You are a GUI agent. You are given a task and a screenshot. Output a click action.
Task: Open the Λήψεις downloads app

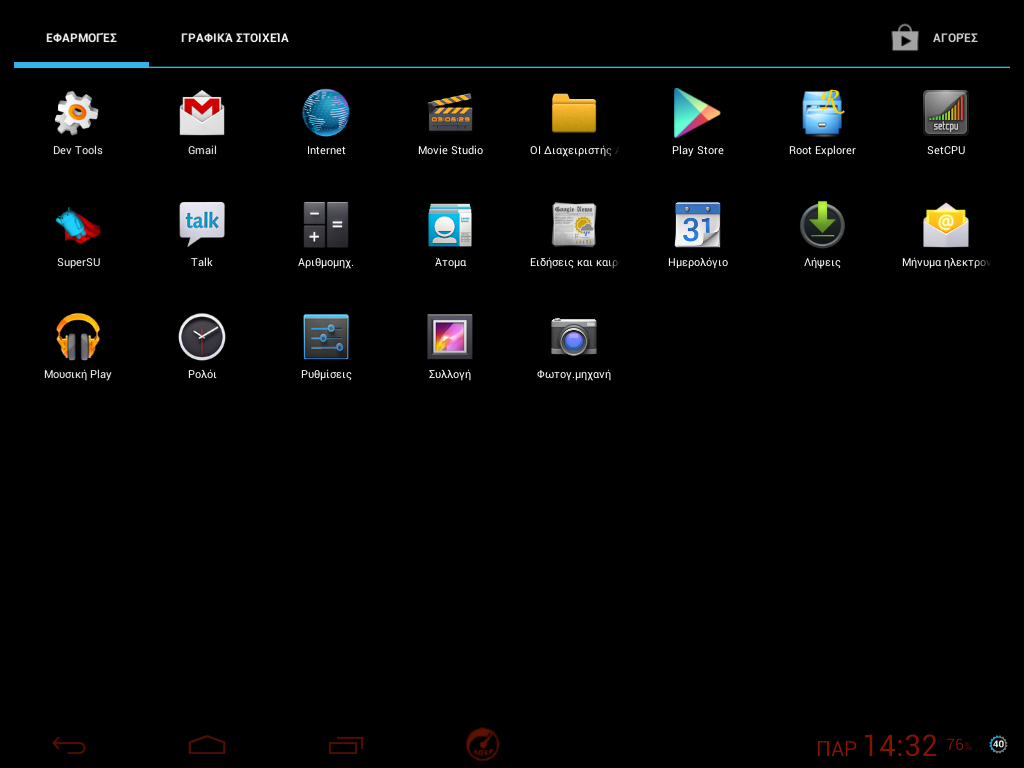pos(822,225)
